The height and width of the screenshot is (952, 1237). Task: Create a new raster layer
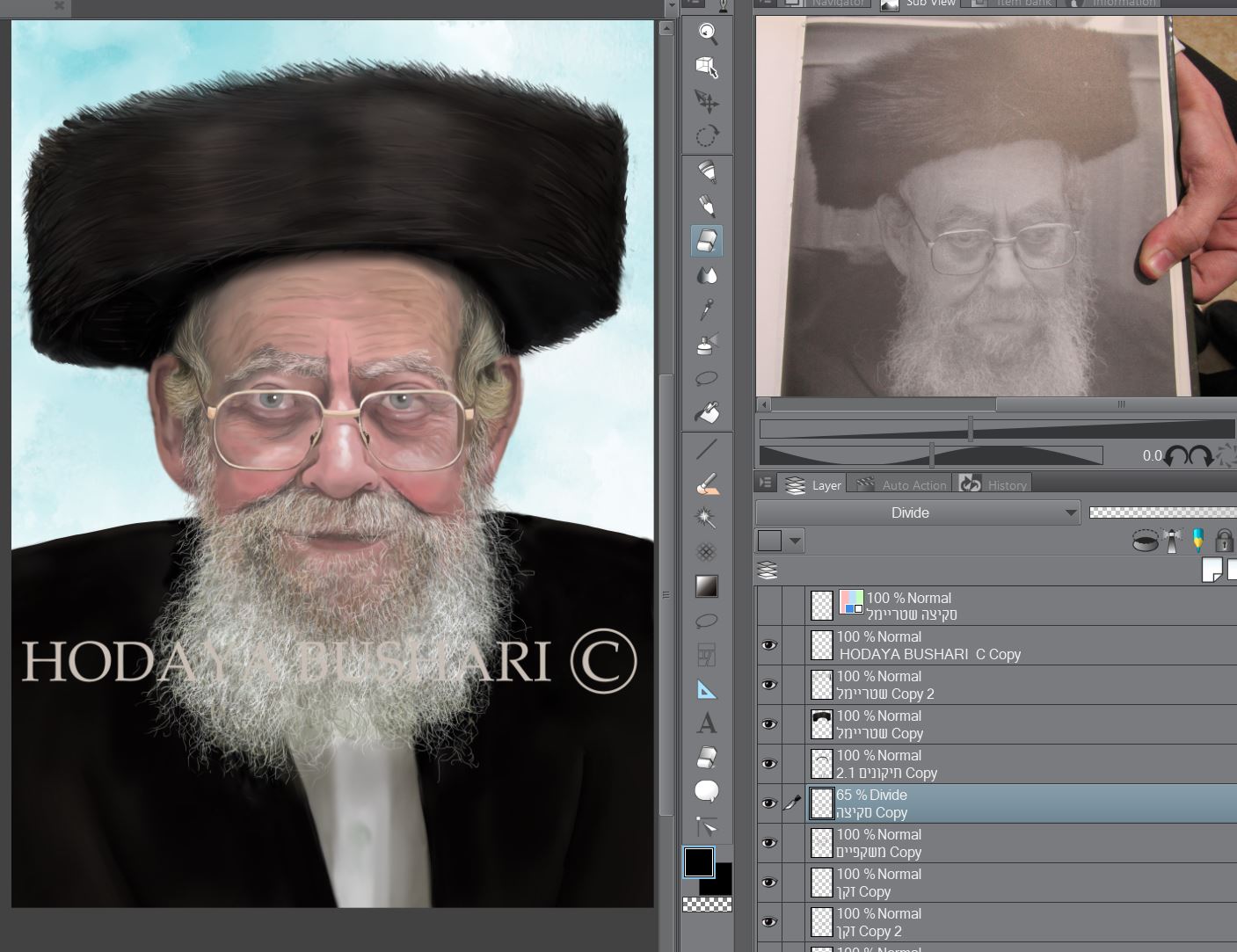click(1214, 570)
